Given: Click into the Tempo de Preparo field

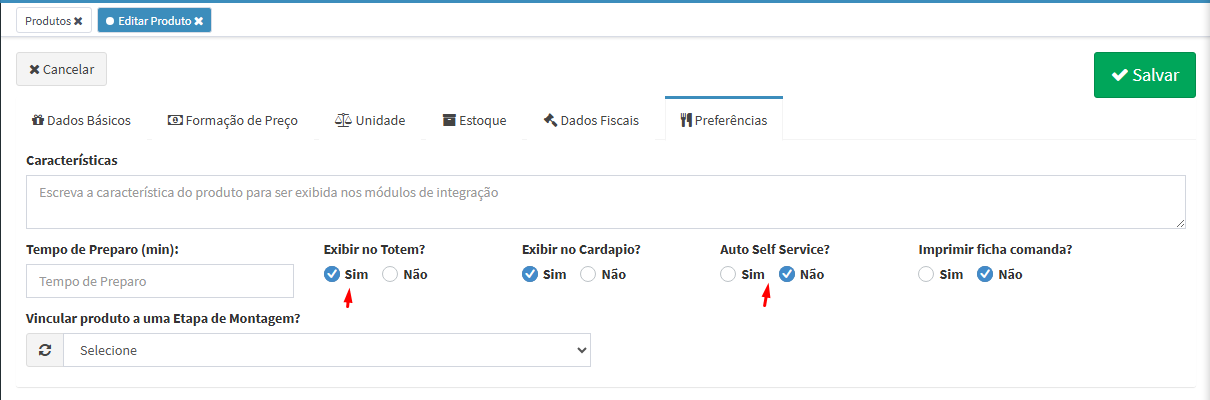Looking at the screenshot, I should click(x=160, y=282).
